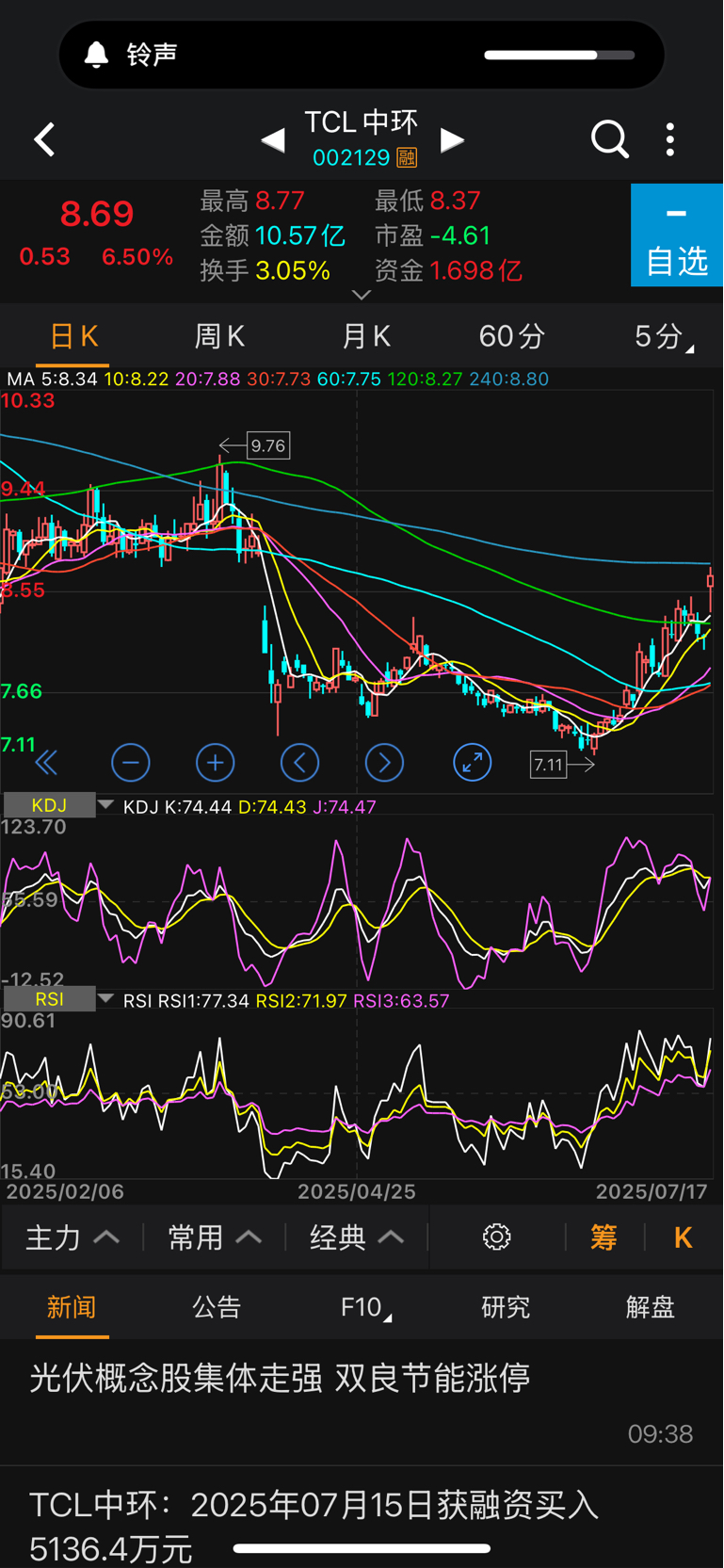
Task: Open the 公告 tab
Action: coord(217,1307)
